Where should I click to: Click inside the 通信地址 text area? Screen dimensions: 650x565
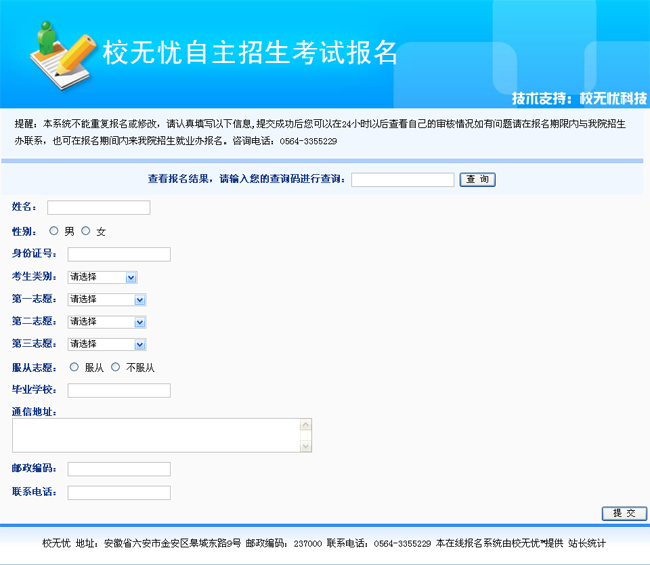tap(156, 435)
